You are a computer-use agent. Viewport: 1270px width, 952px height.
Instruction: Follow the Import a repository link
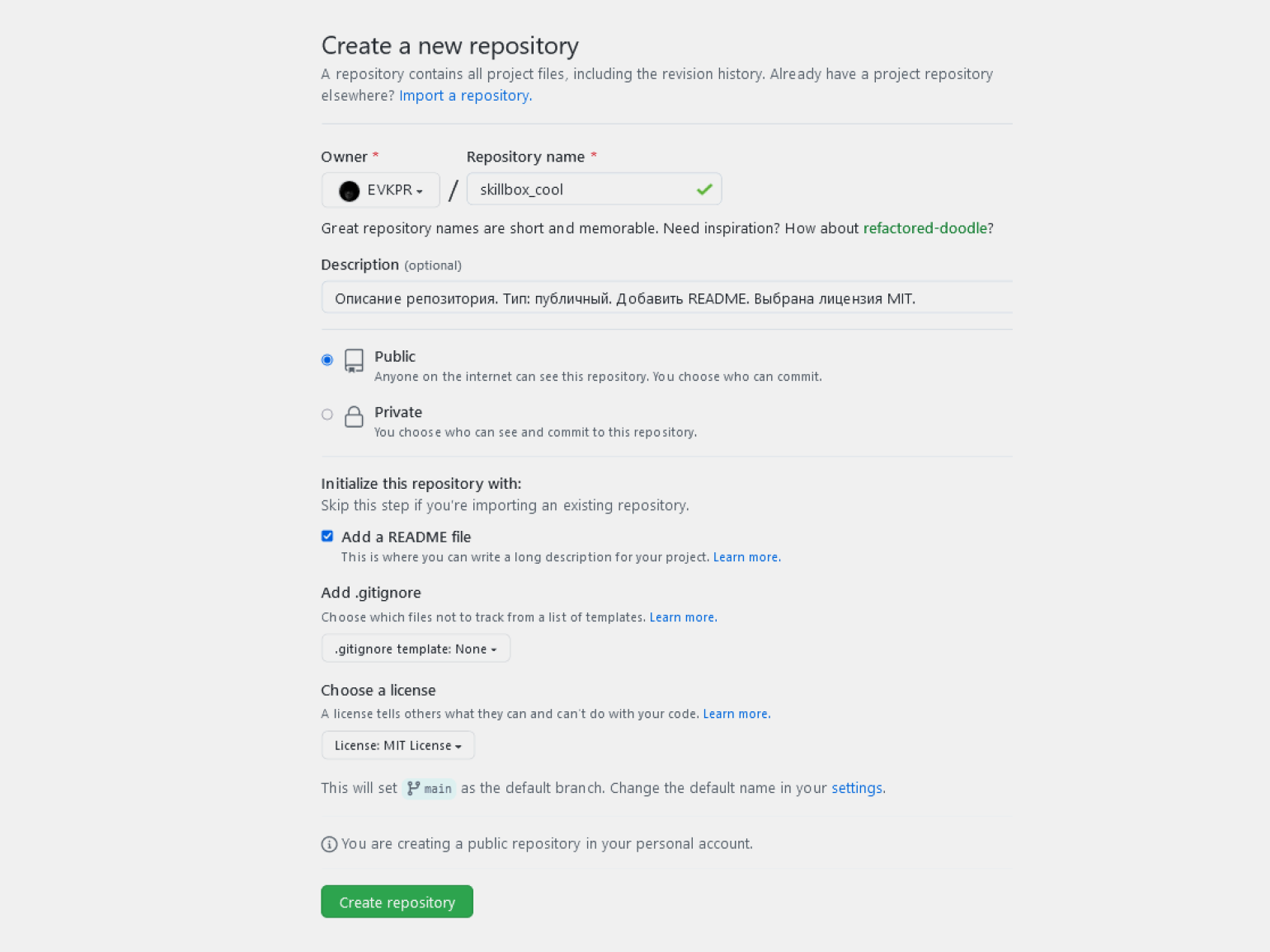coord(464,96)
